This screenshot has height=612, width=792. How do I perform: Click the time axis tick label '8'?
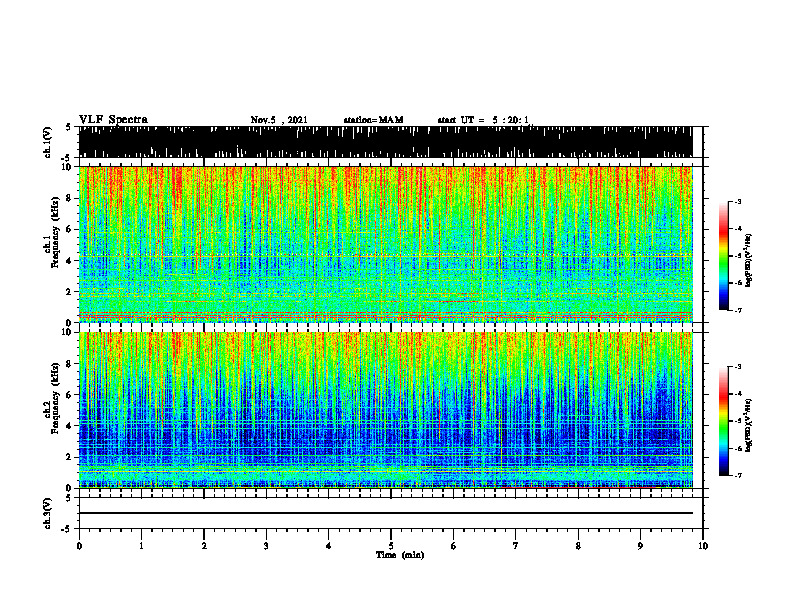click(578, 546)
